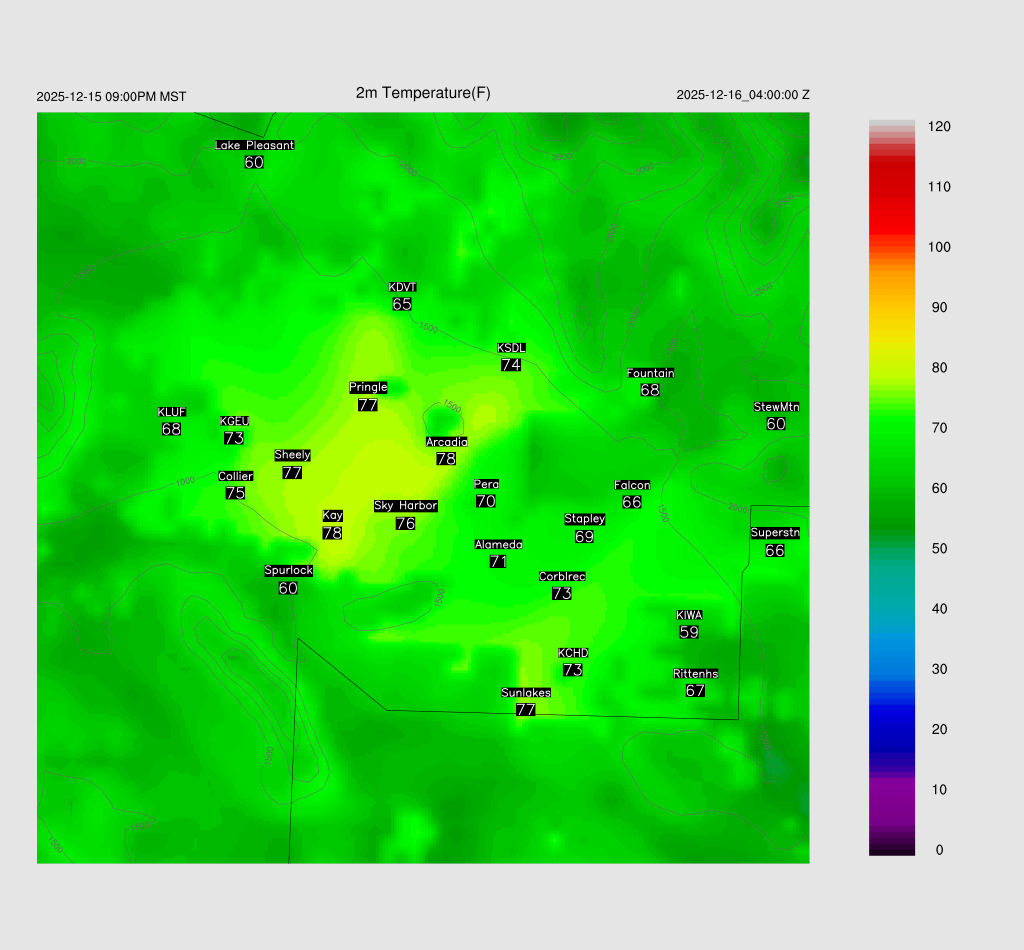Select the Arcadia temperature label

point(446,458)
